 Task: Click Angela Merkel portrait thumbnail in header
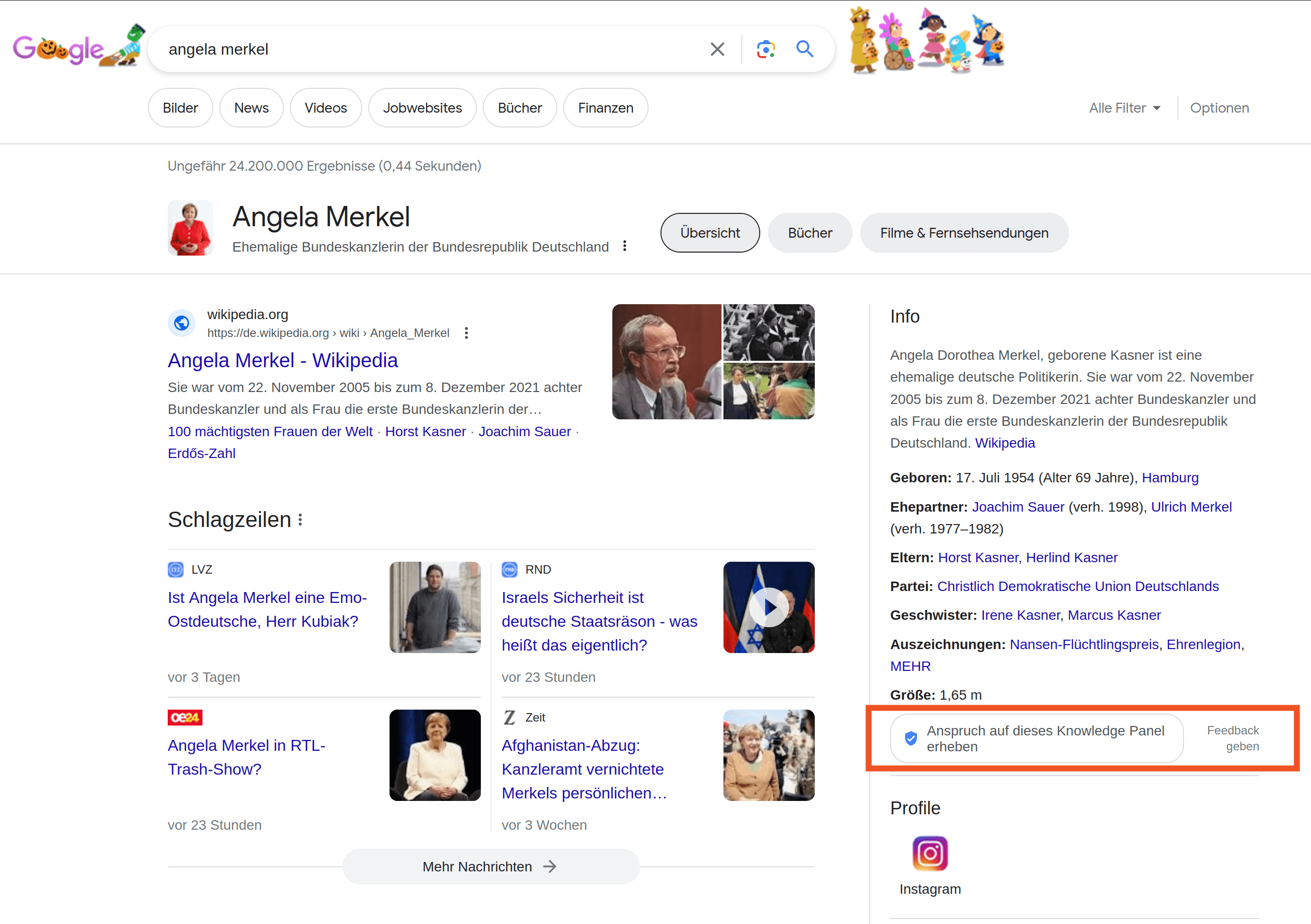[x=190, y=228]
